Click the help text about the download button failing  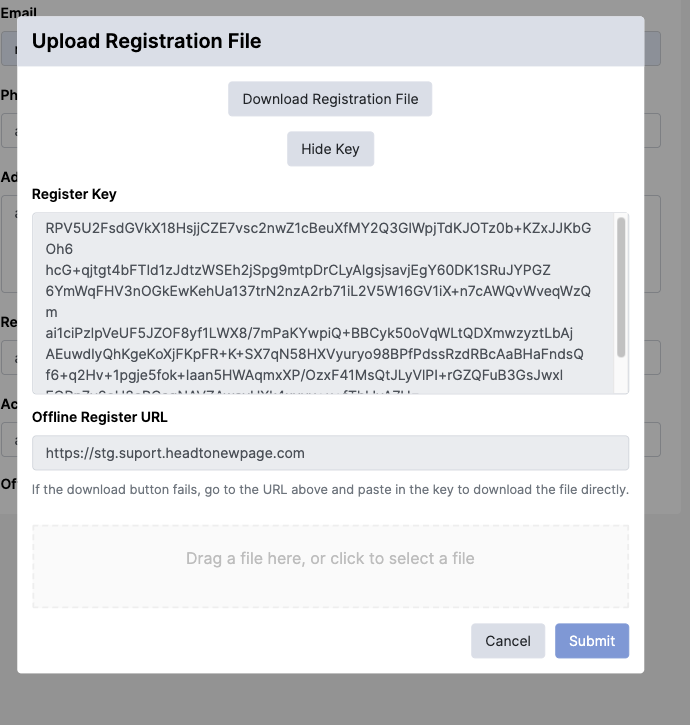(x=330, y=489)
